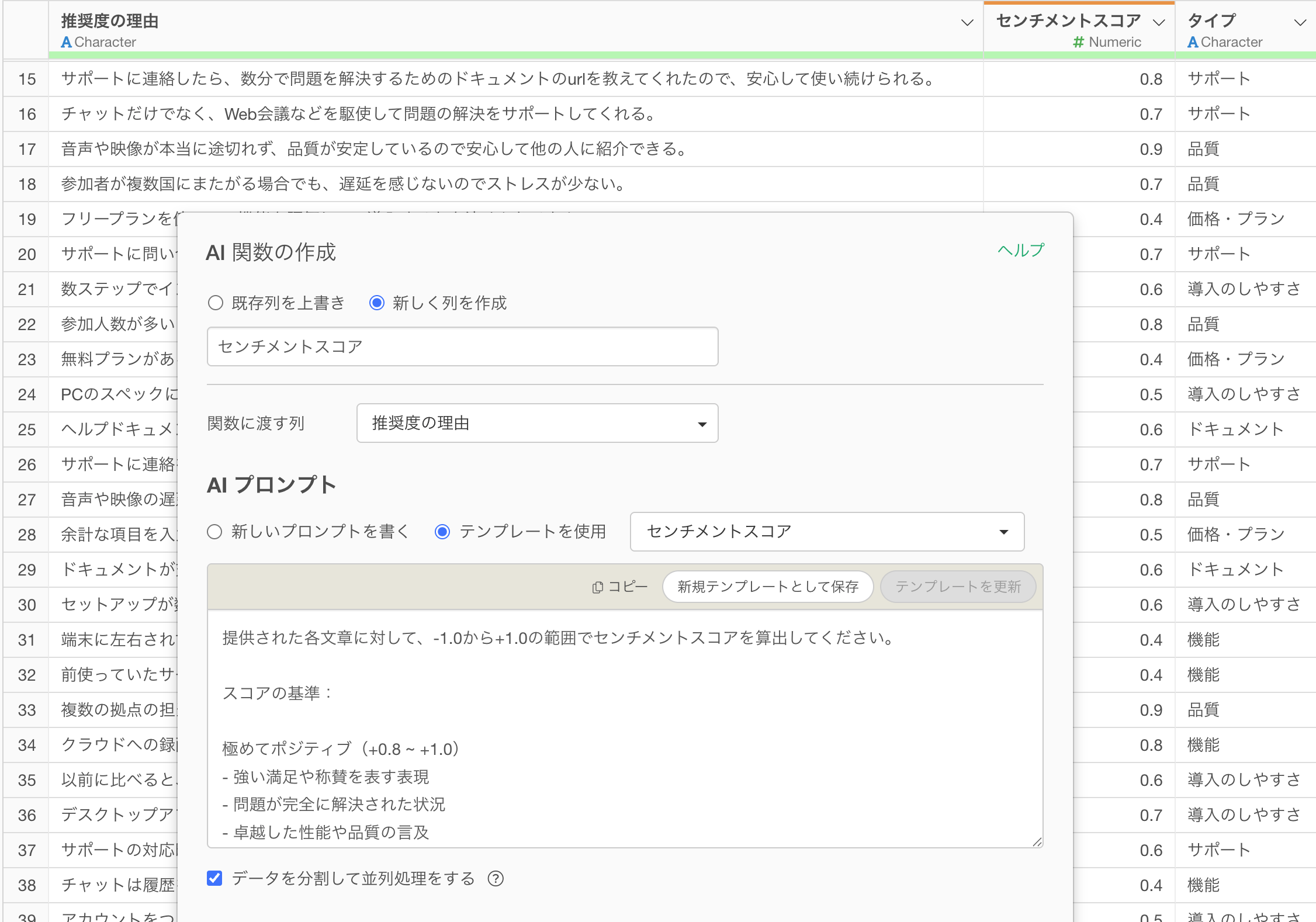Screen dimensions: 1316x922
Task: Click inside the AI prompt text area
Action: pyautogui.click(x=625, y=728)
